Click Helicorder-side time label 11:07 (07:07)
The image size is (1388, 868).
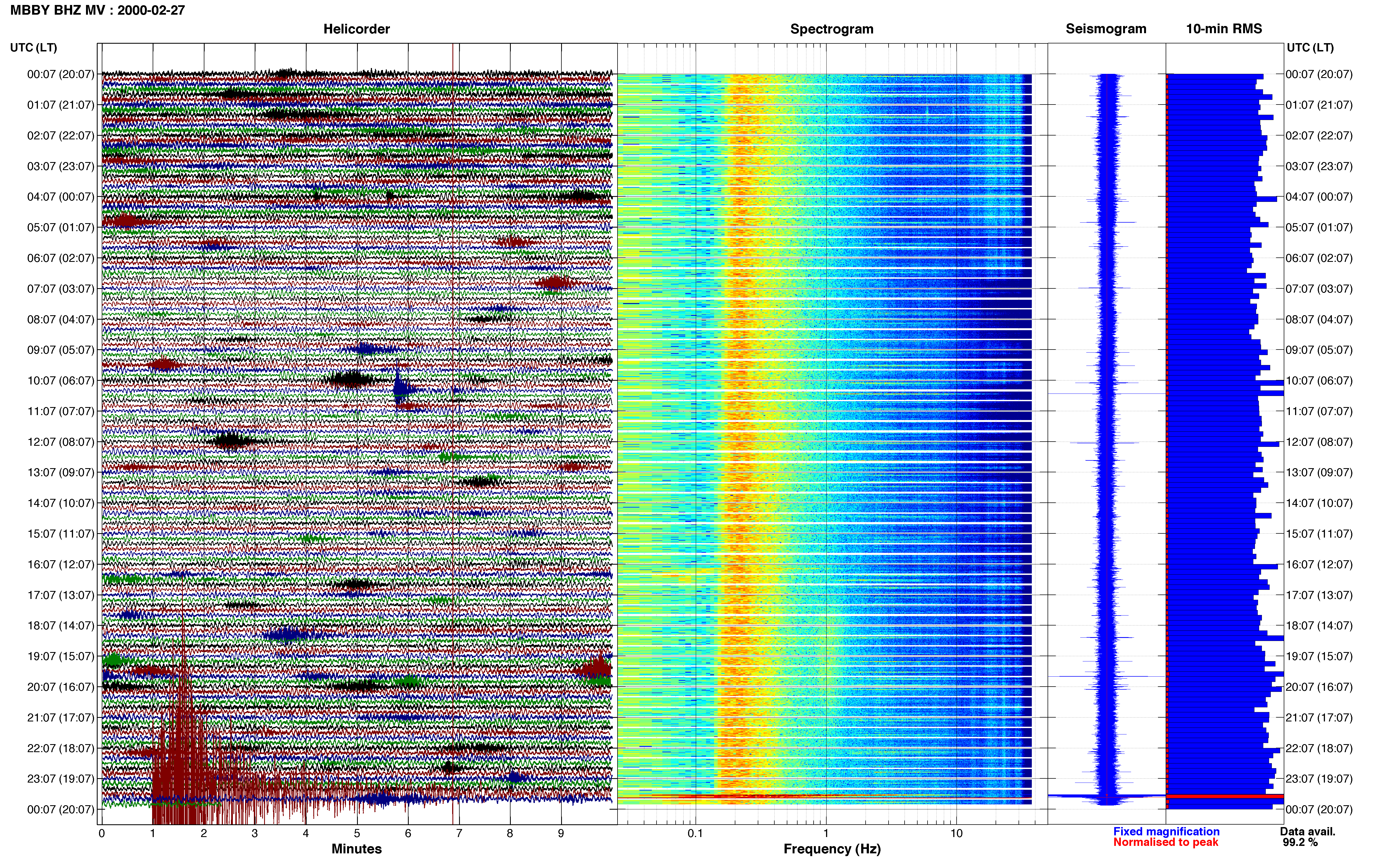61,412
